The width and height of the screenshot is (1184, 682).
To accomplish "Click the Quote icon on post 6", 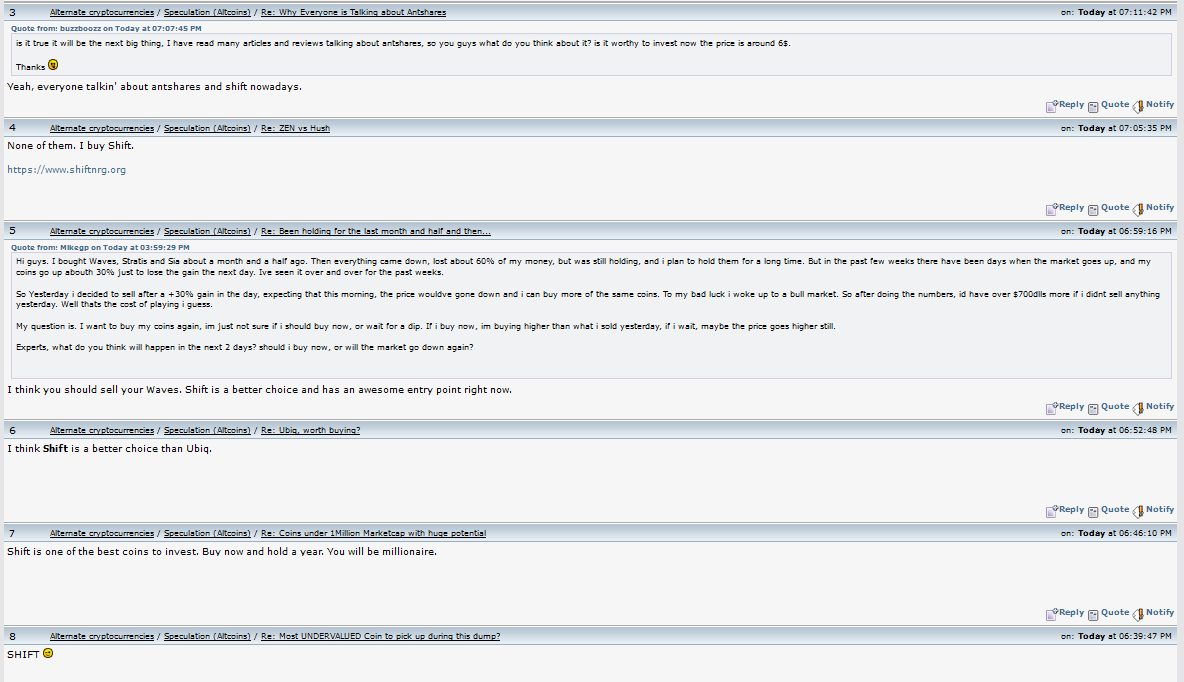I will pos(1093,511).
